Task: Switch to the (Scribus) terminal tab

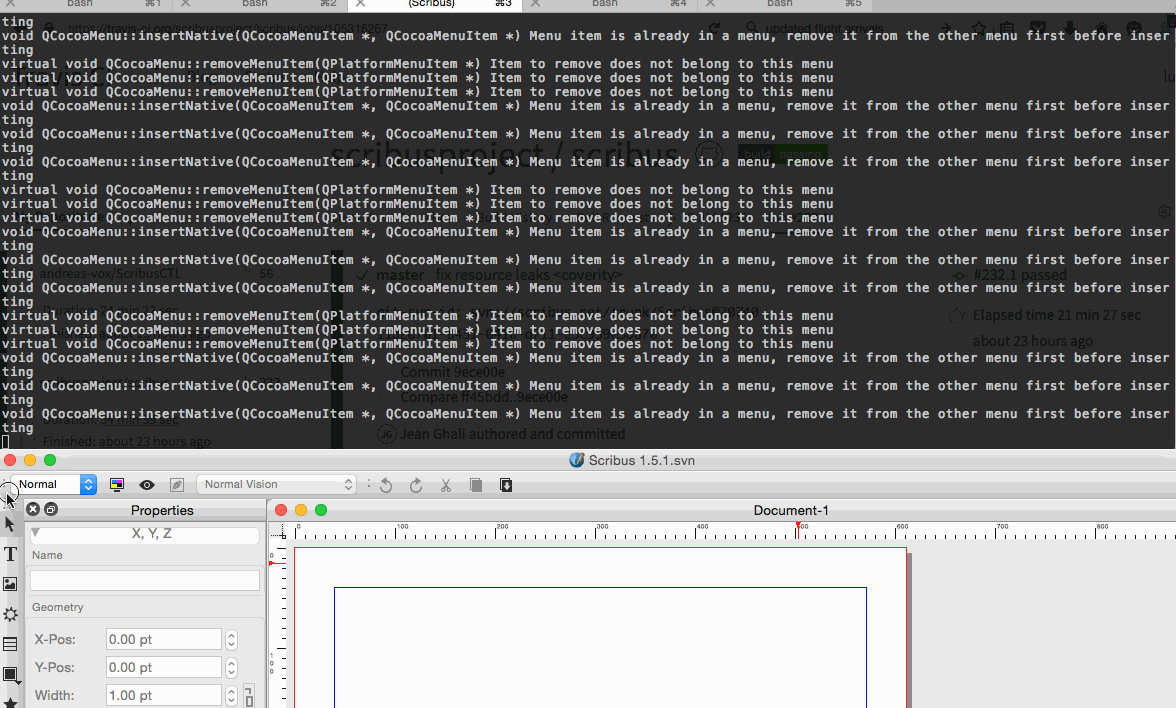Action: pyautogui.click(x=432, y=4)
